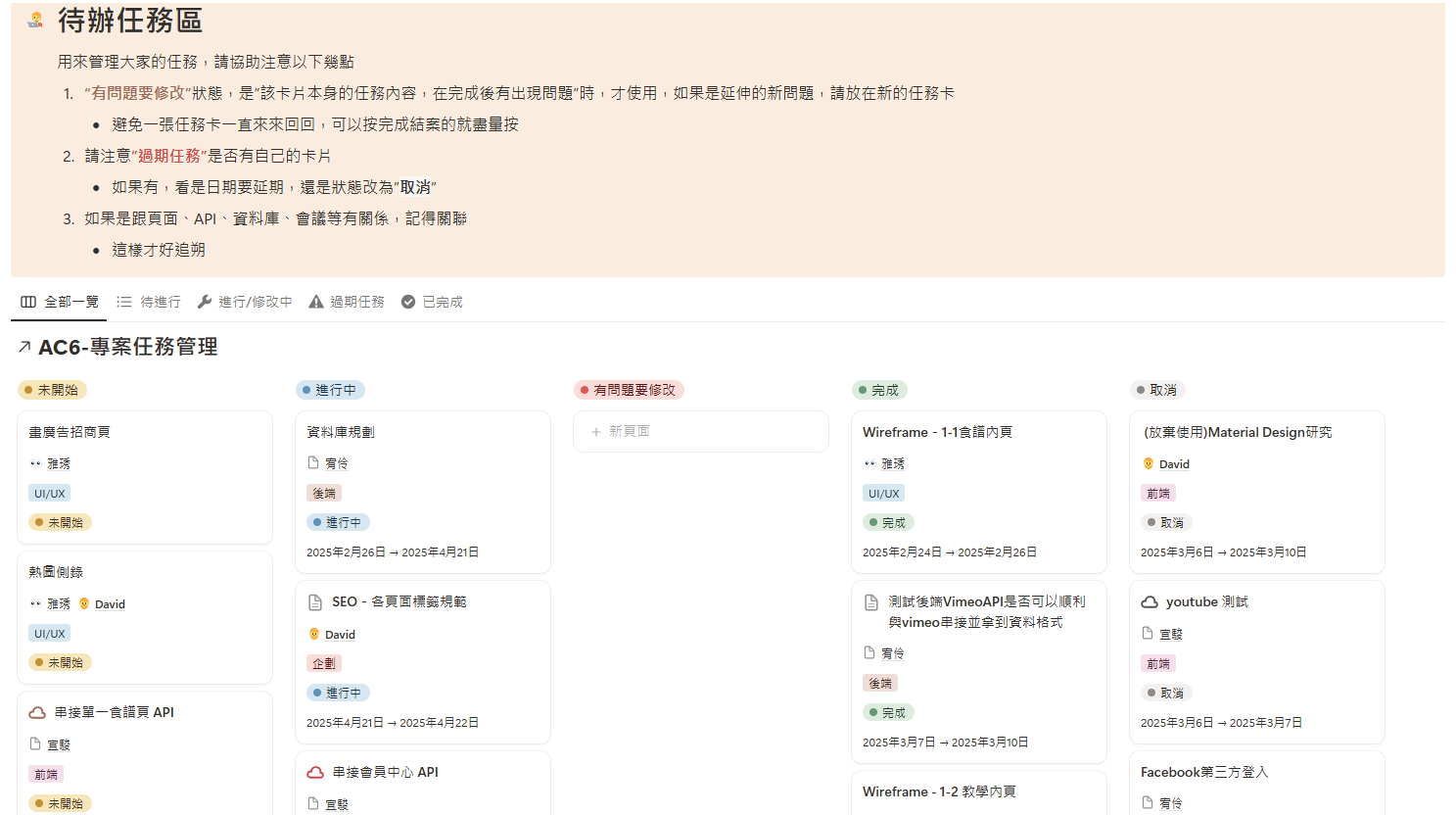Viewport: 1456px width, 815px height.
Task: Click the 未開始 column group header
Action: 53,390
